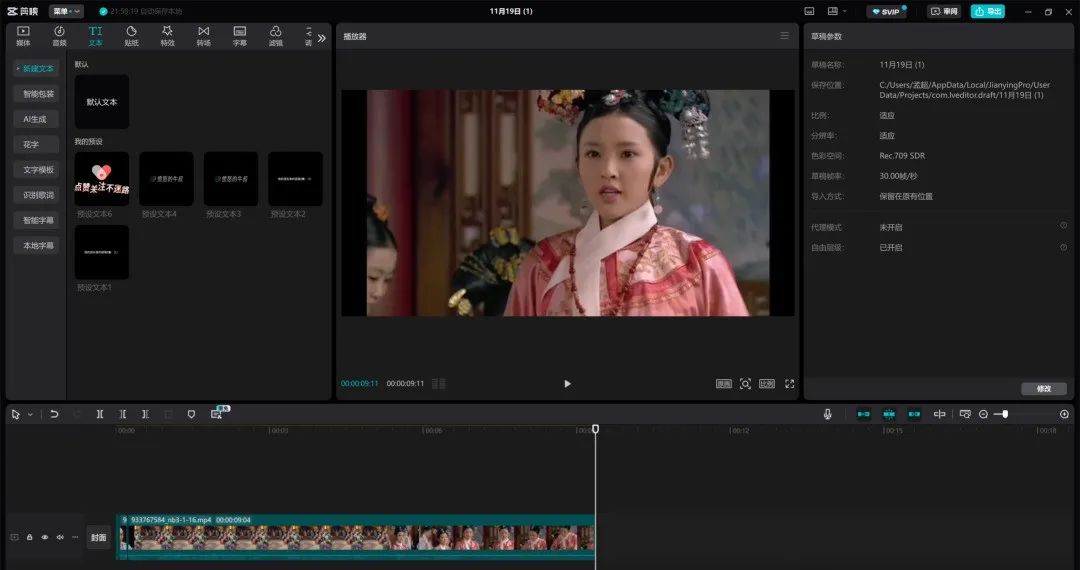The width and height of the screenshot is (1080, 570).
Task: Open the 滤镜 (Filters) tab icon
Action: [x=276, y=32]
